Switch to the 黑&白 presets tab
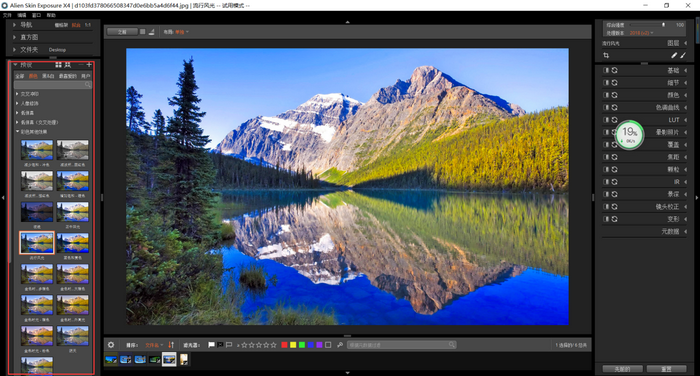This screenshot has height=376, width=700. (x=48, y=76)
